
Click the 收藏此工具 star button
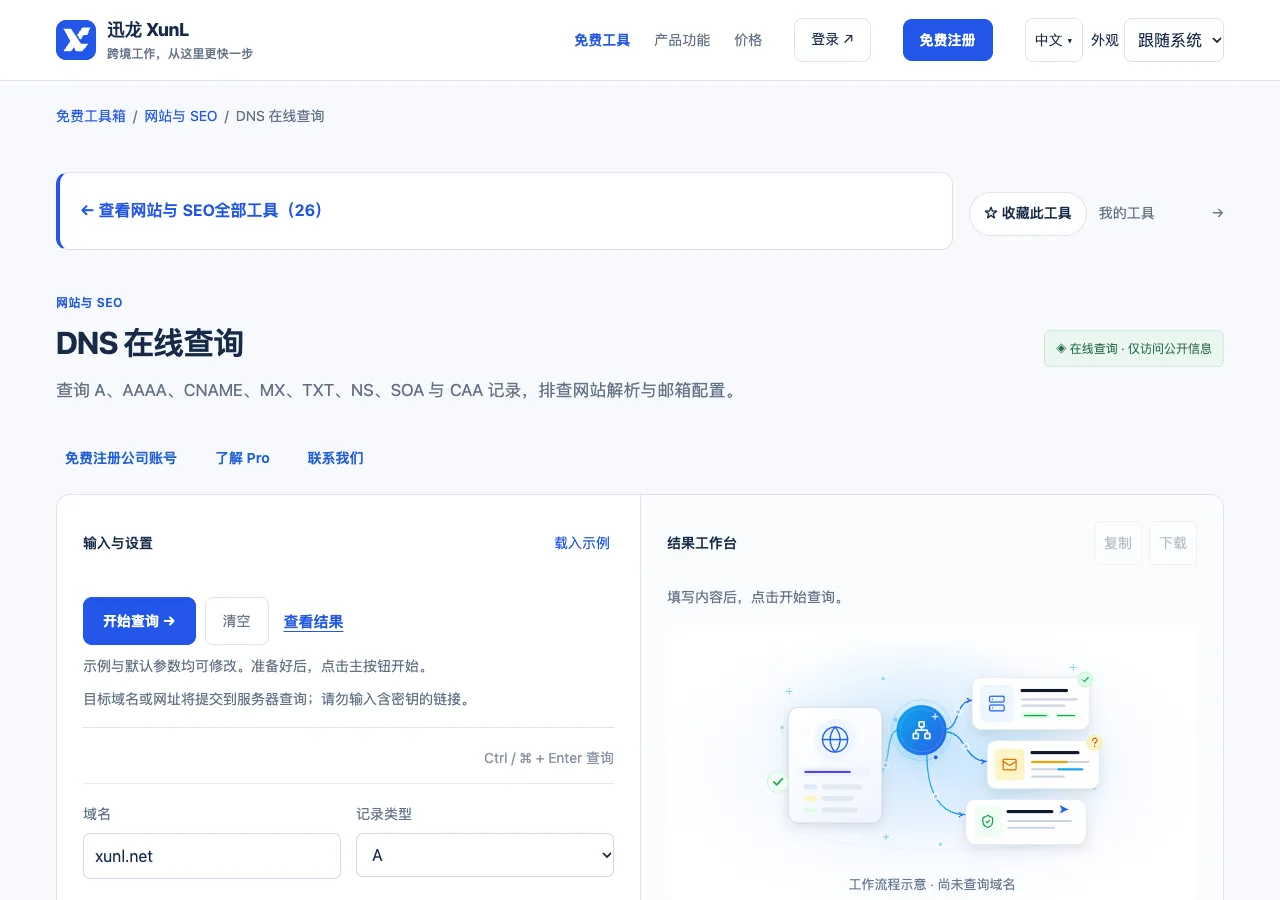1028,214
